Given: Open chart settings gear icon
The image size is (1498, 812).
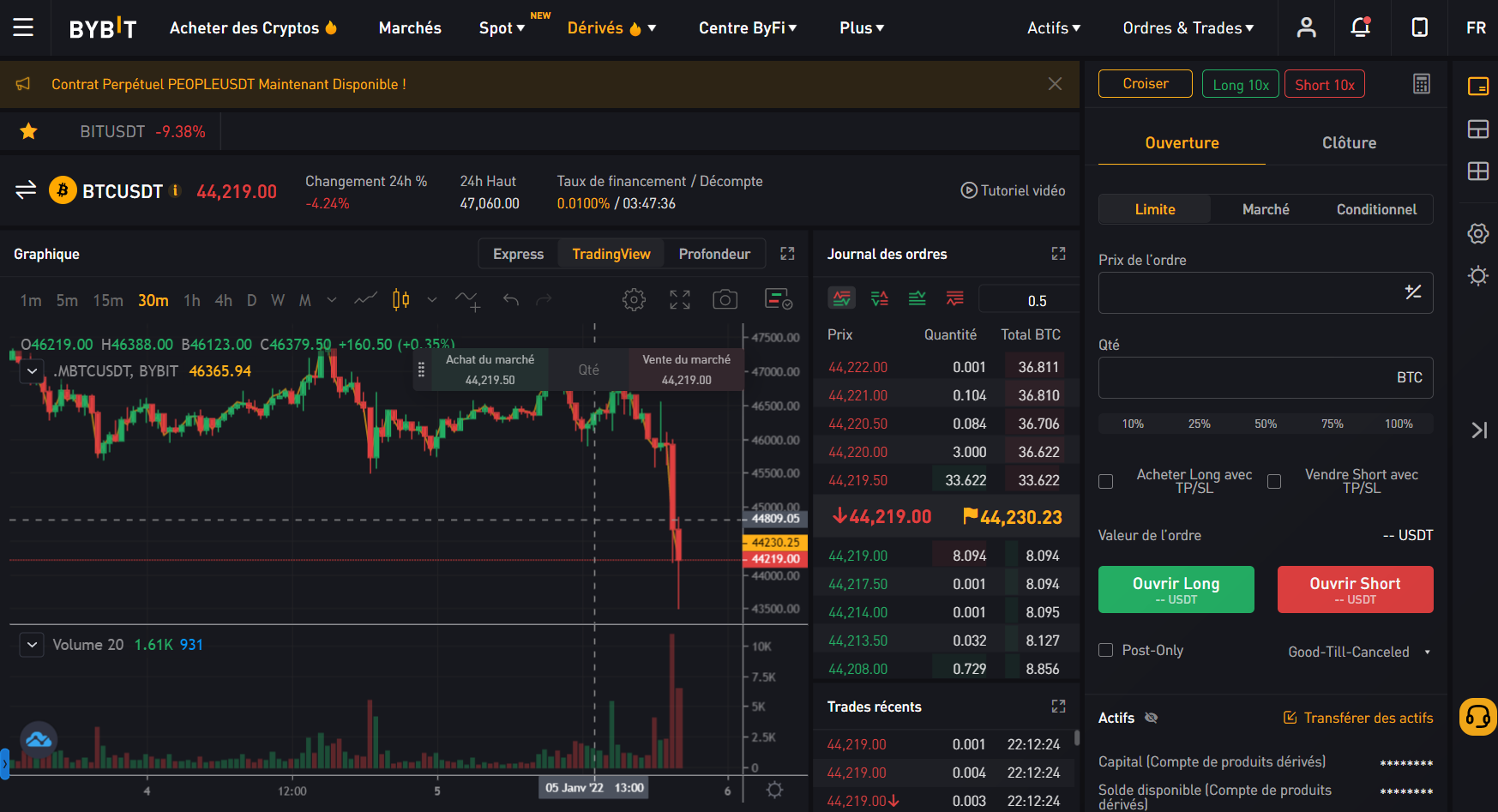Looking at the screenshot, I should (x=634, y=299).
